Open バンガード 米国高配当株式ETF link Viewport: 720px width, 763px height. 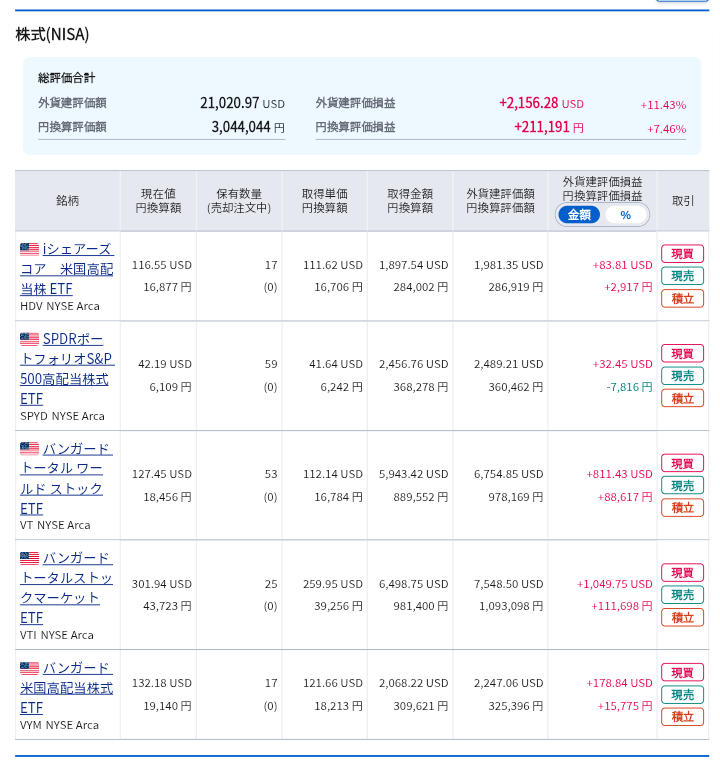coord(66,688)
